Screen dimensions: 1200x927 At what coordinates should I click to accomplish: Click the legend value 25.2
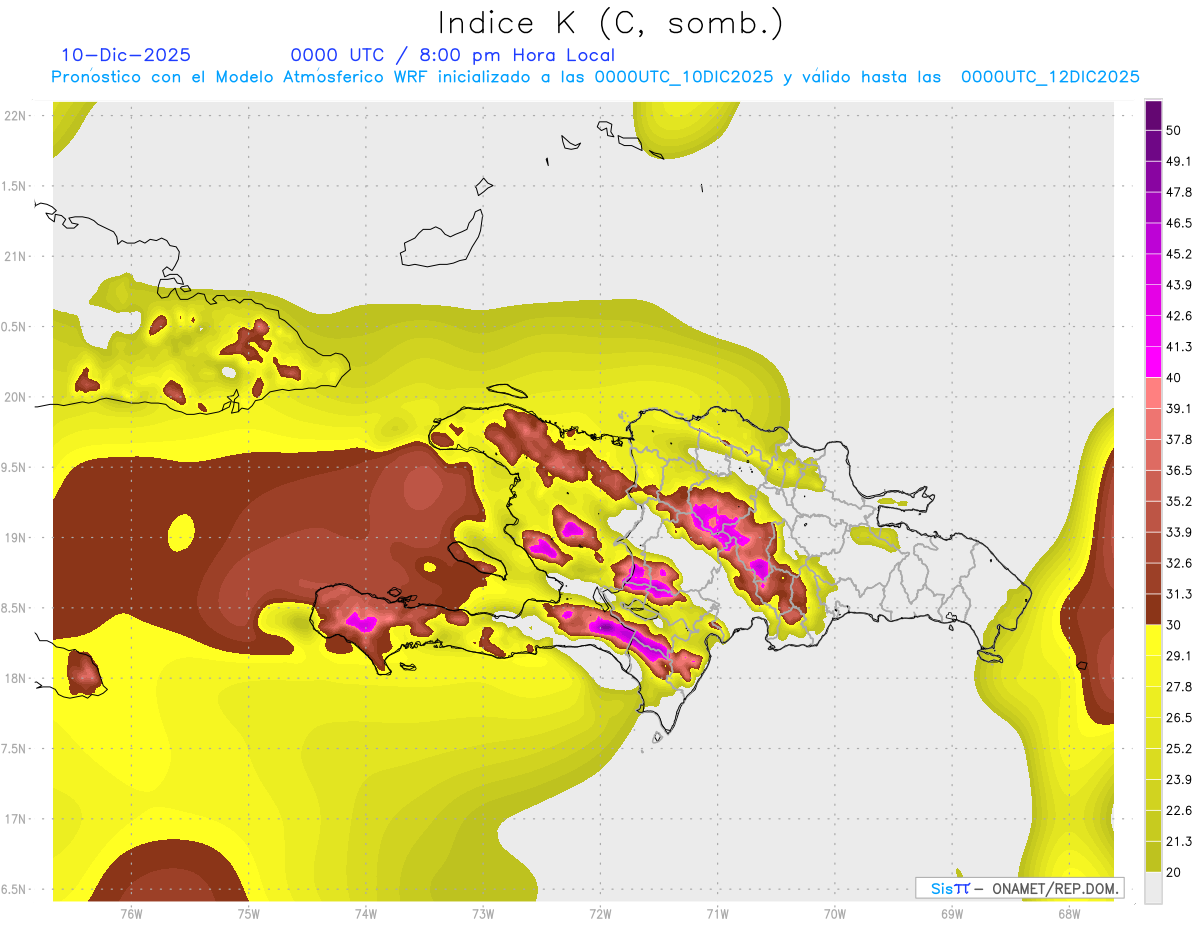click(x=1178, y=749)
